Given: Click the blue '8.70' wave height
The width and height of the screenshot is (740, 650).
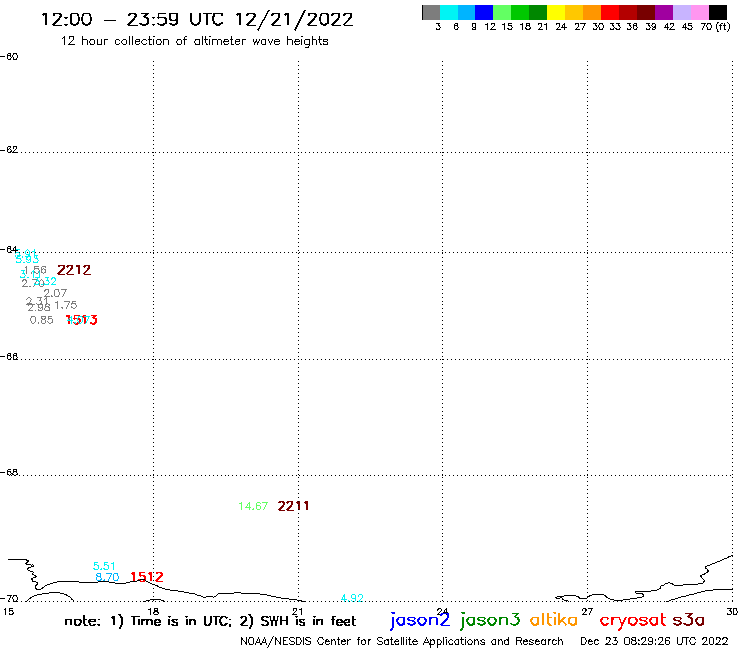Looking at the screenshot, I should (x=107, y=577).
